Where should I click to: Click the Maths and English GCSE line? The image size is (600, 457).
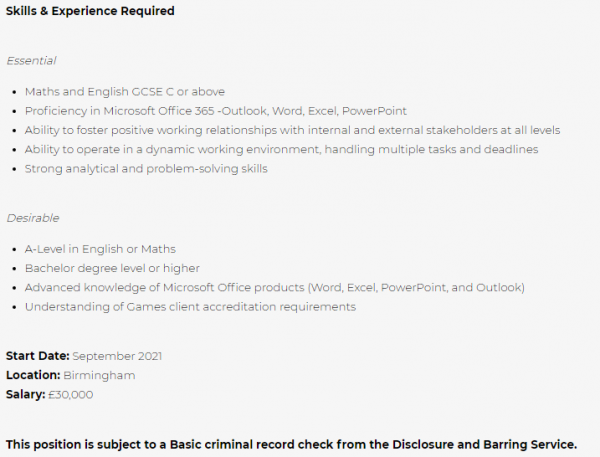coord(125,92)
